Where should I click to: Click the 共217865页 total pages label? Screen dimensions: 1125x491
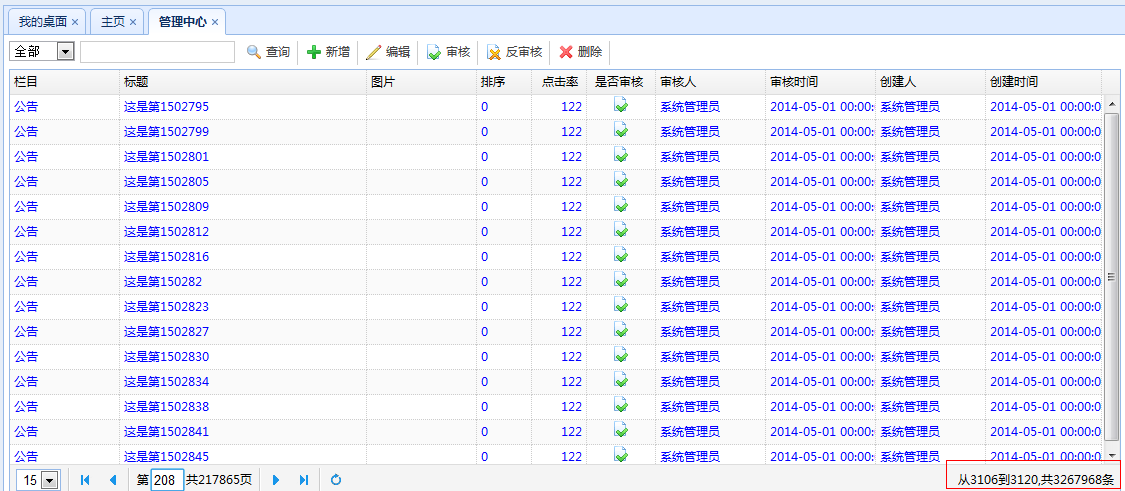click(x=220, y=480)
